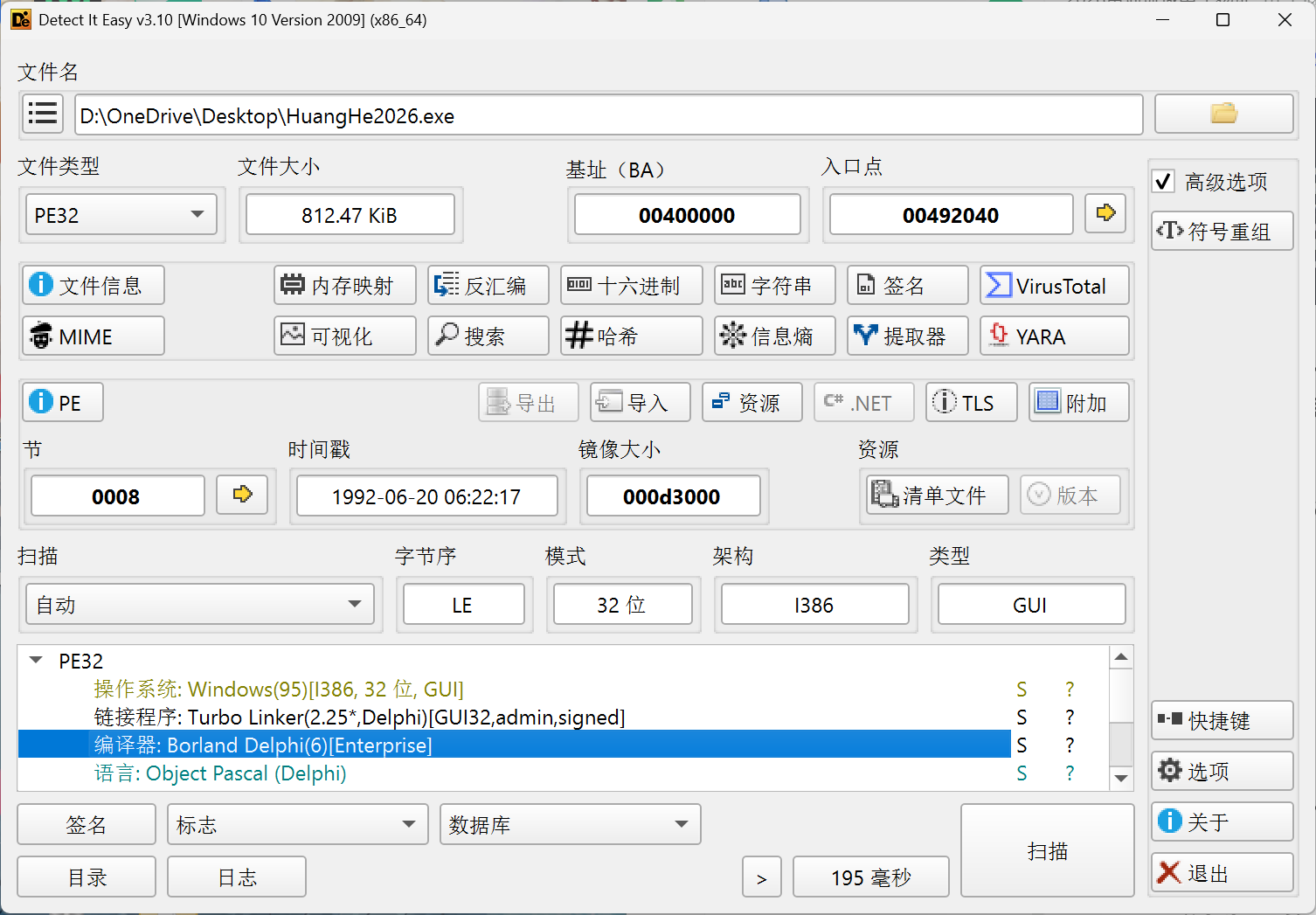Go to entry point address arrow
Viewport: 1316px width, 915px height.
coord(1105,213)
